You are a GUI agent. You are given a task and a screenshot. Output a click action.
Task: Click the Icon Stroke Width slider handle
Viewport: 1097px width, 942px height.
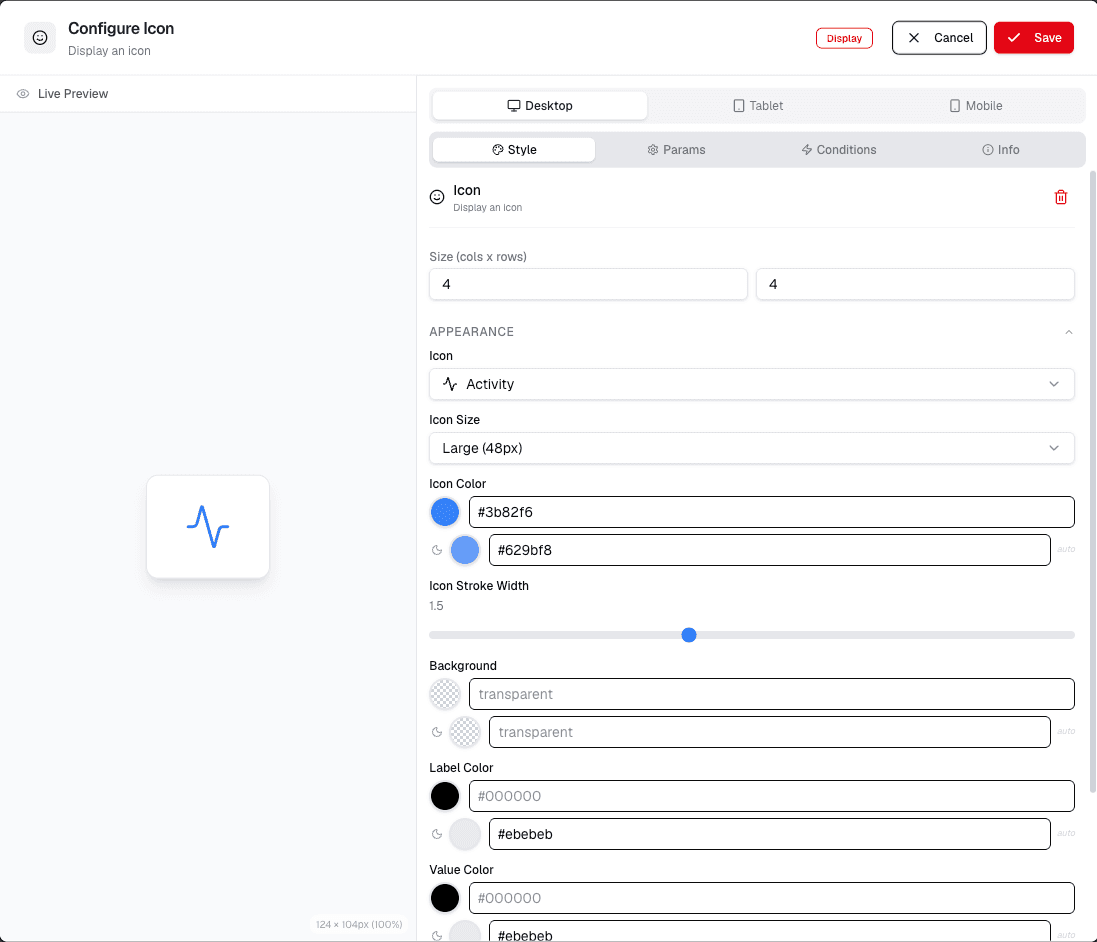coord(688,635)
